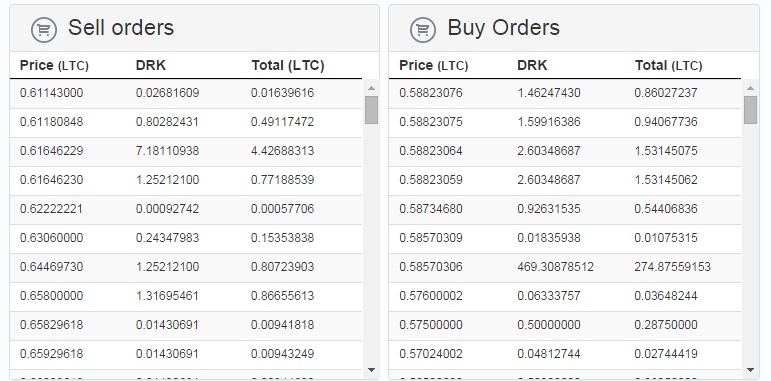The width and height of the screenshot is (771, 381).
Task: Select sell order priced 0.65800000
Action: click(186, 296)
